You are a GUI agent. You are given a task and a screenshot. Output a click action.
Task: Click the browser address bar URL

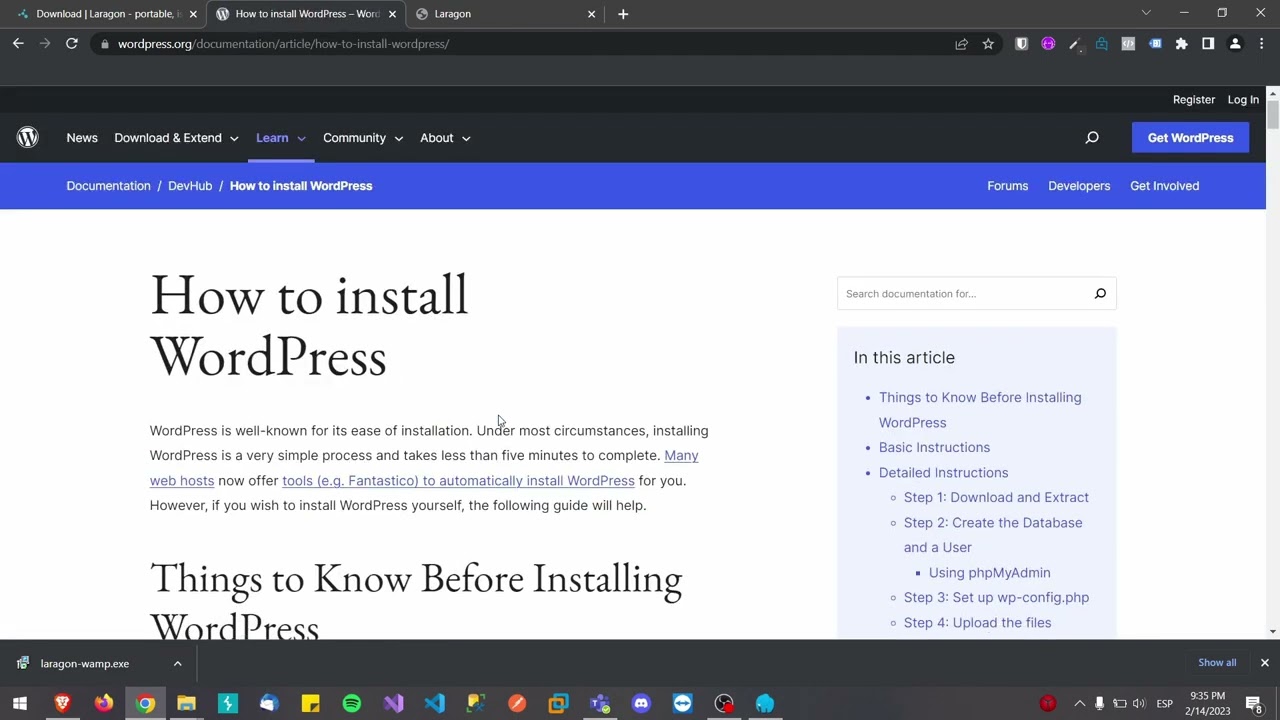click(x=283, y=44)
